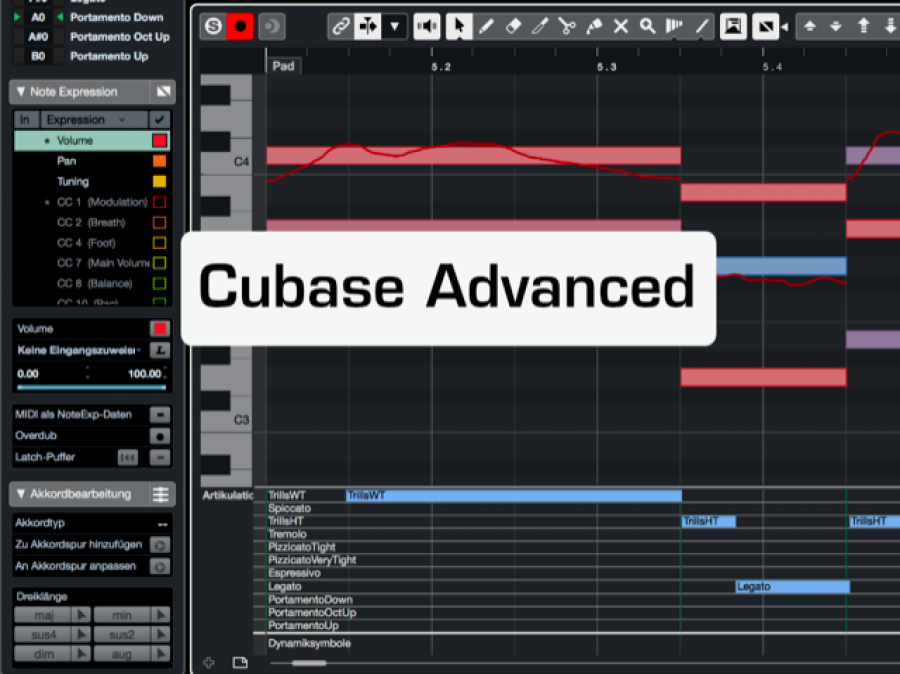Toggle the Latch-Puffer switch

pyautogui.click(x=160, y=458)
